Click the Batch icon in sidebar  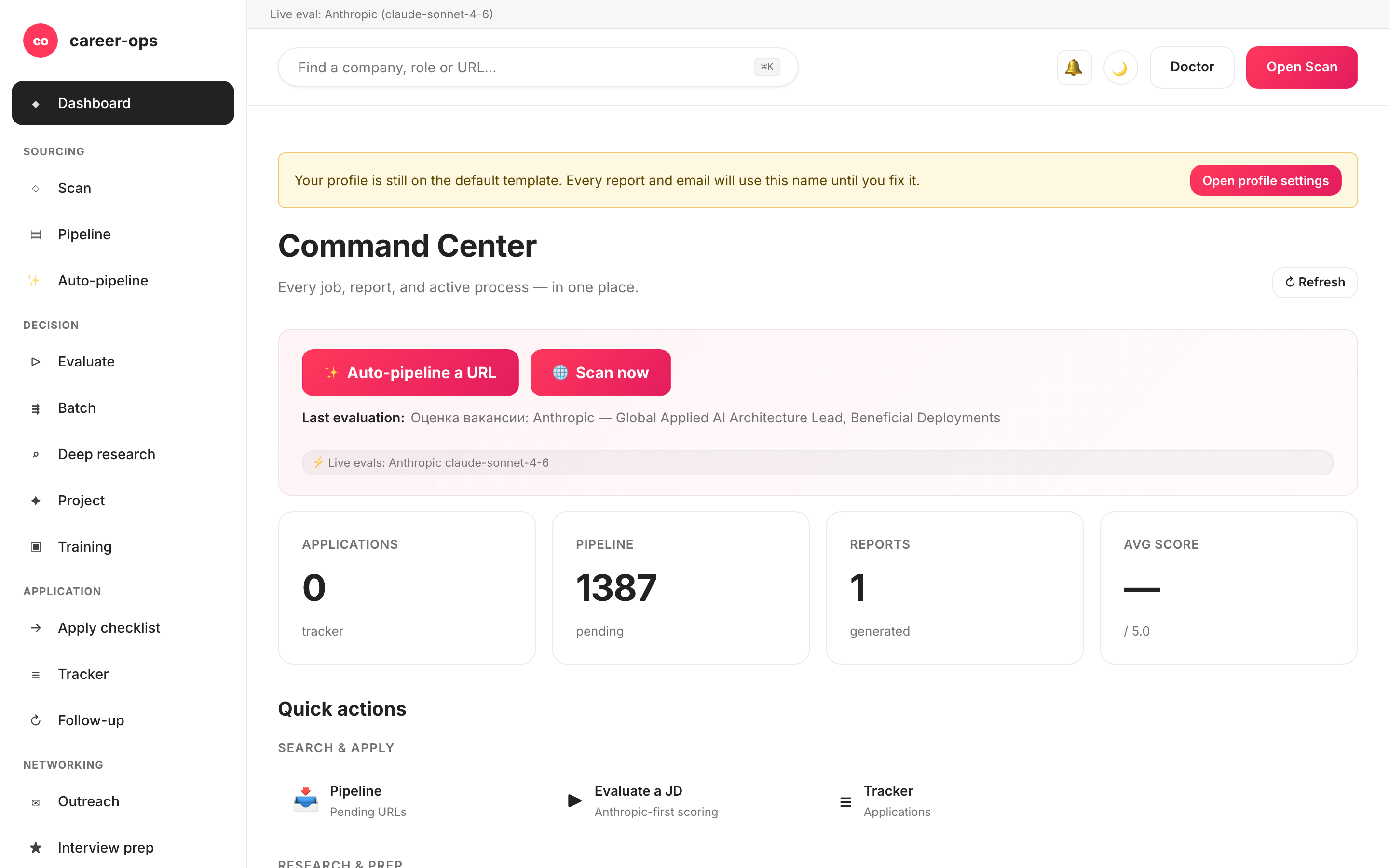coord(36,408)
